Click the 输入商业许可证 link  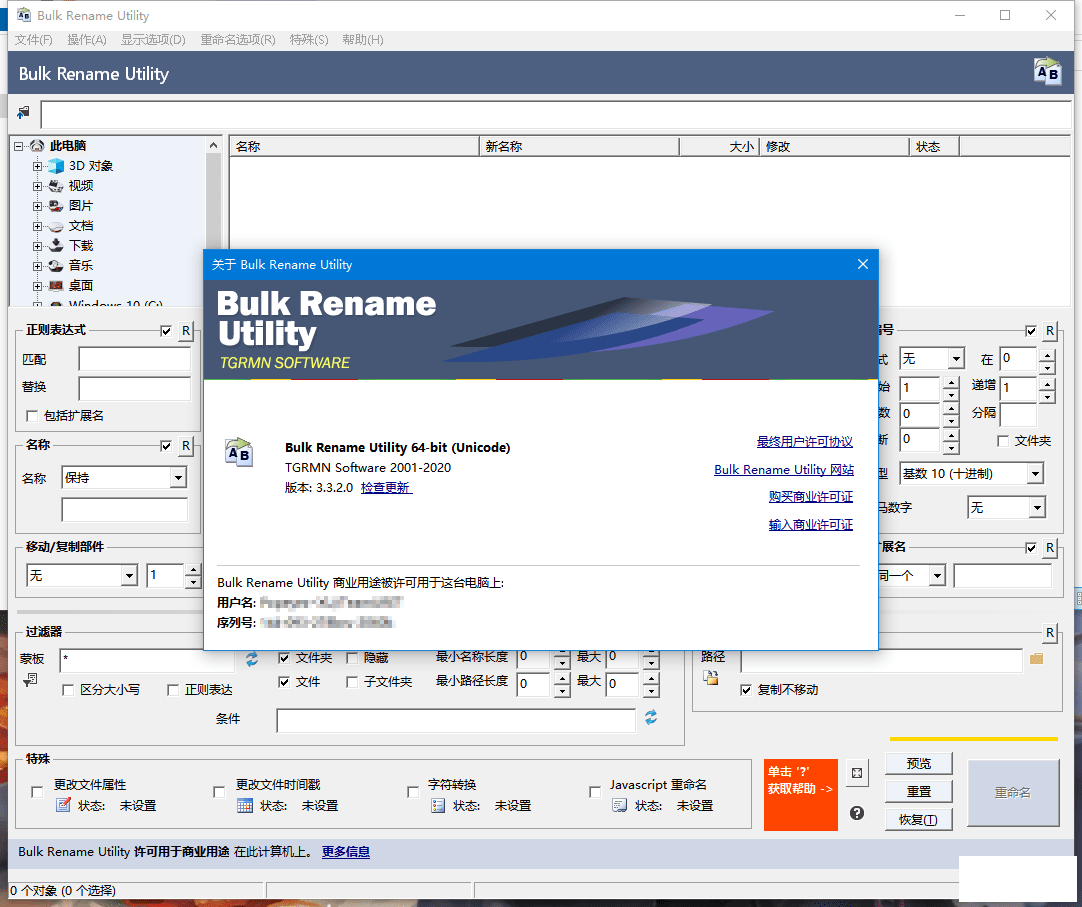[811, 525]
